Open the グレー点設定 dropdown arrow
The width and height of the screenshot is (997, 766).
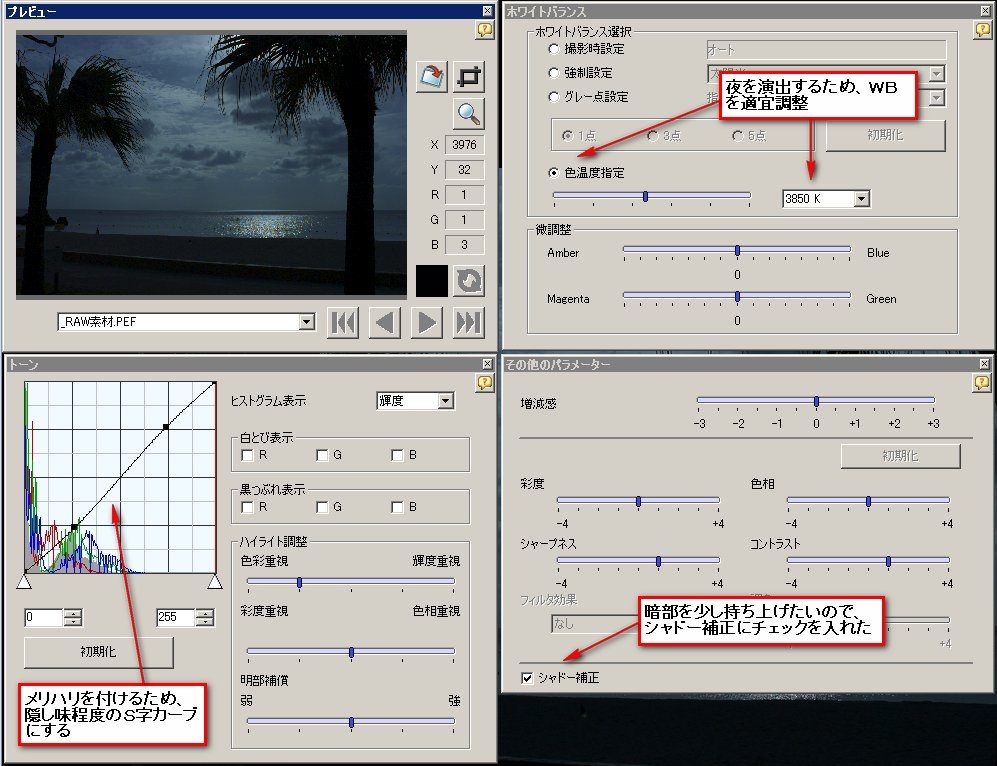point(937,98)
